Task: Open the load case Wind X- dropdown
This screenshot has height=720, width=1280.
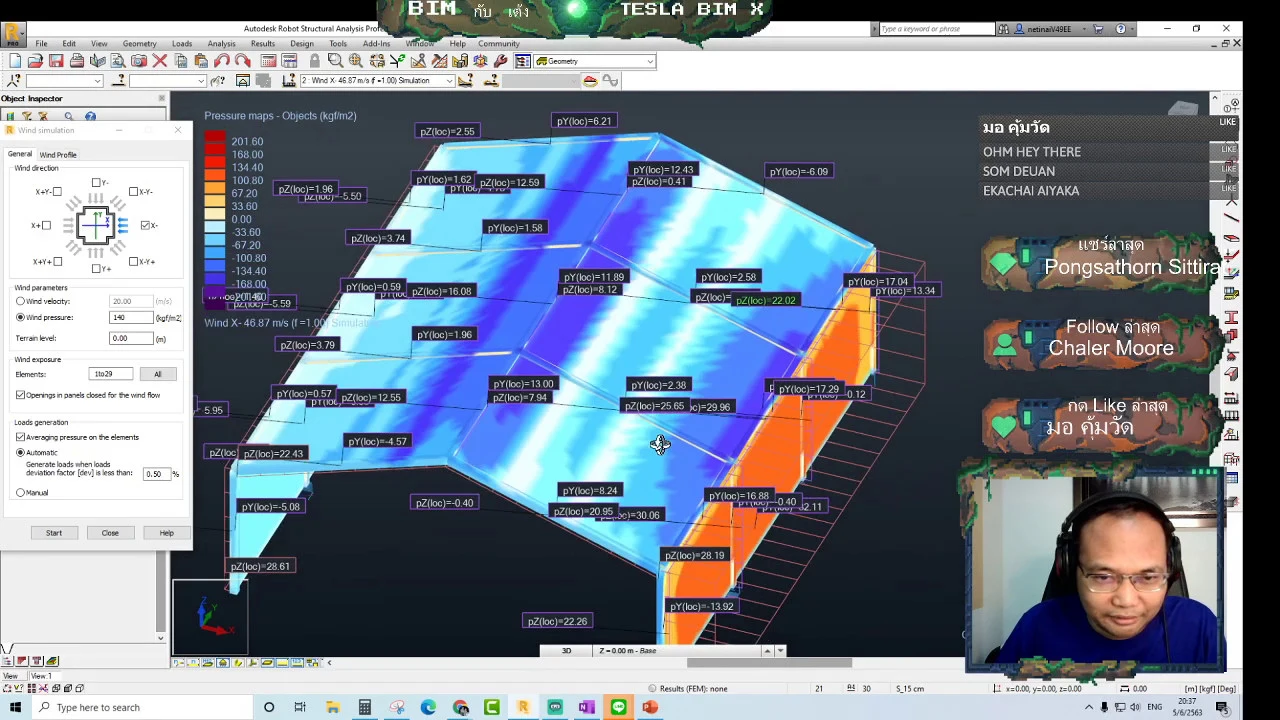Action: tap(450, 81)
